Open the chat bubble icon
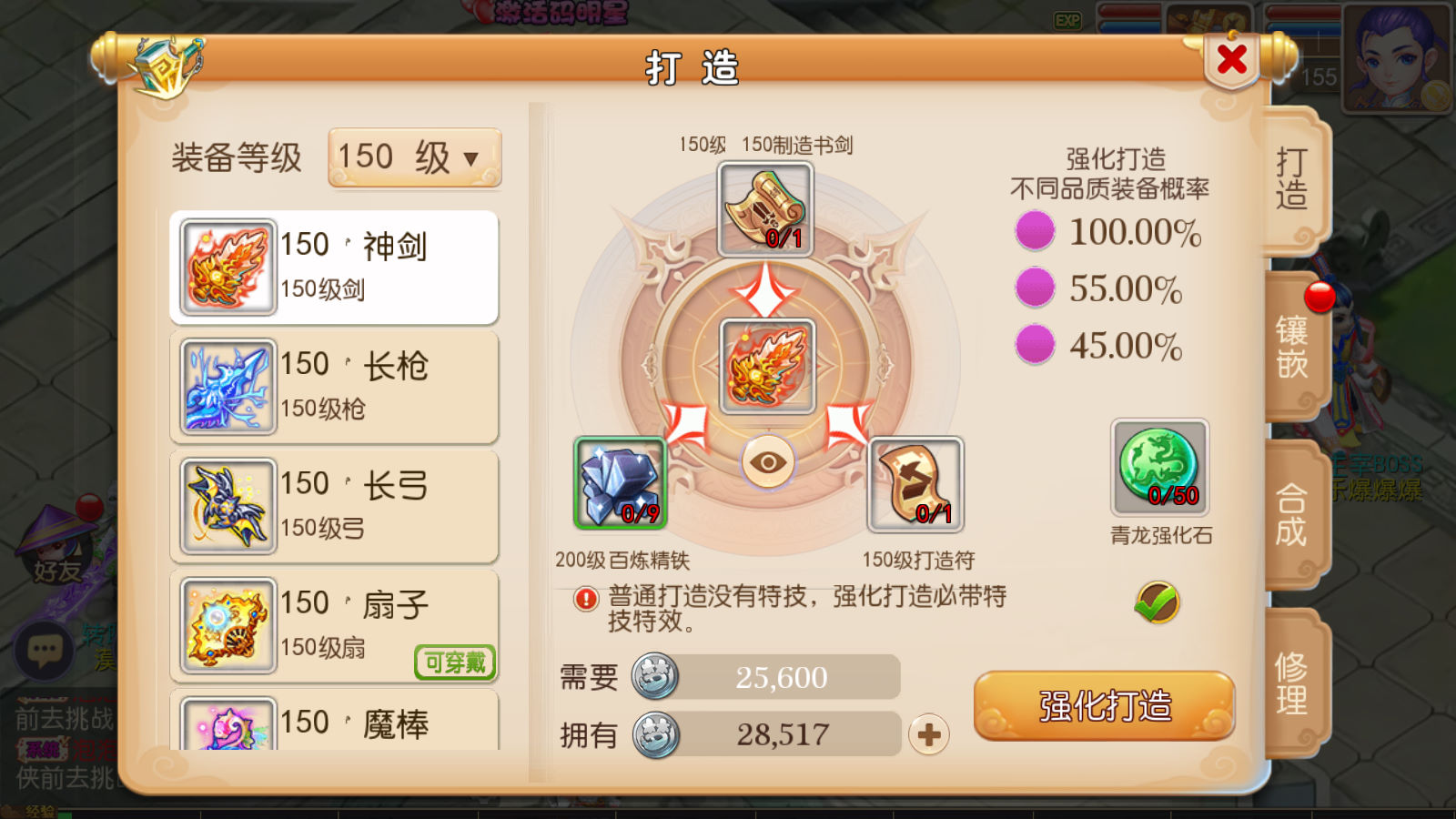The image size is (1456, 819). [x=45, y=650]
